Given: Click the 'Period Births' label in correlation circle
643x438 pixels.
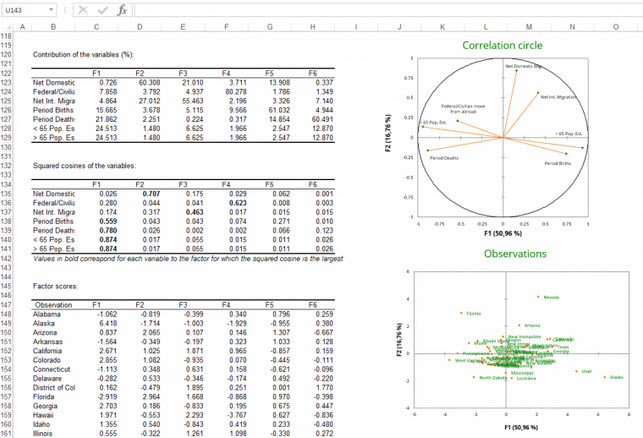Looking at the screenshot, I should click(x=558, y=162).
